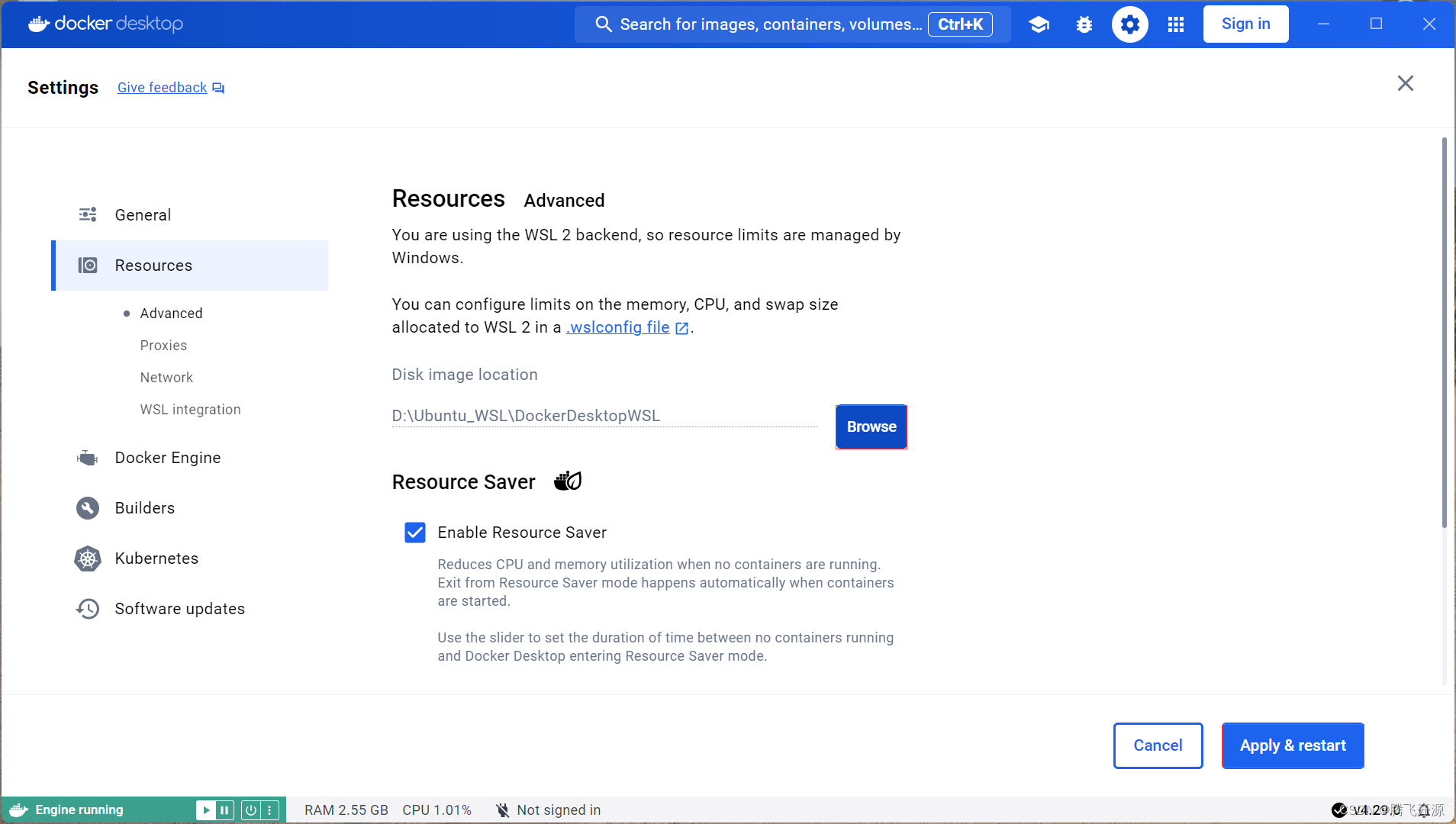The image size is (1456, 824).
Task: Open the Give feedback link
Action: tap(162, 88)
